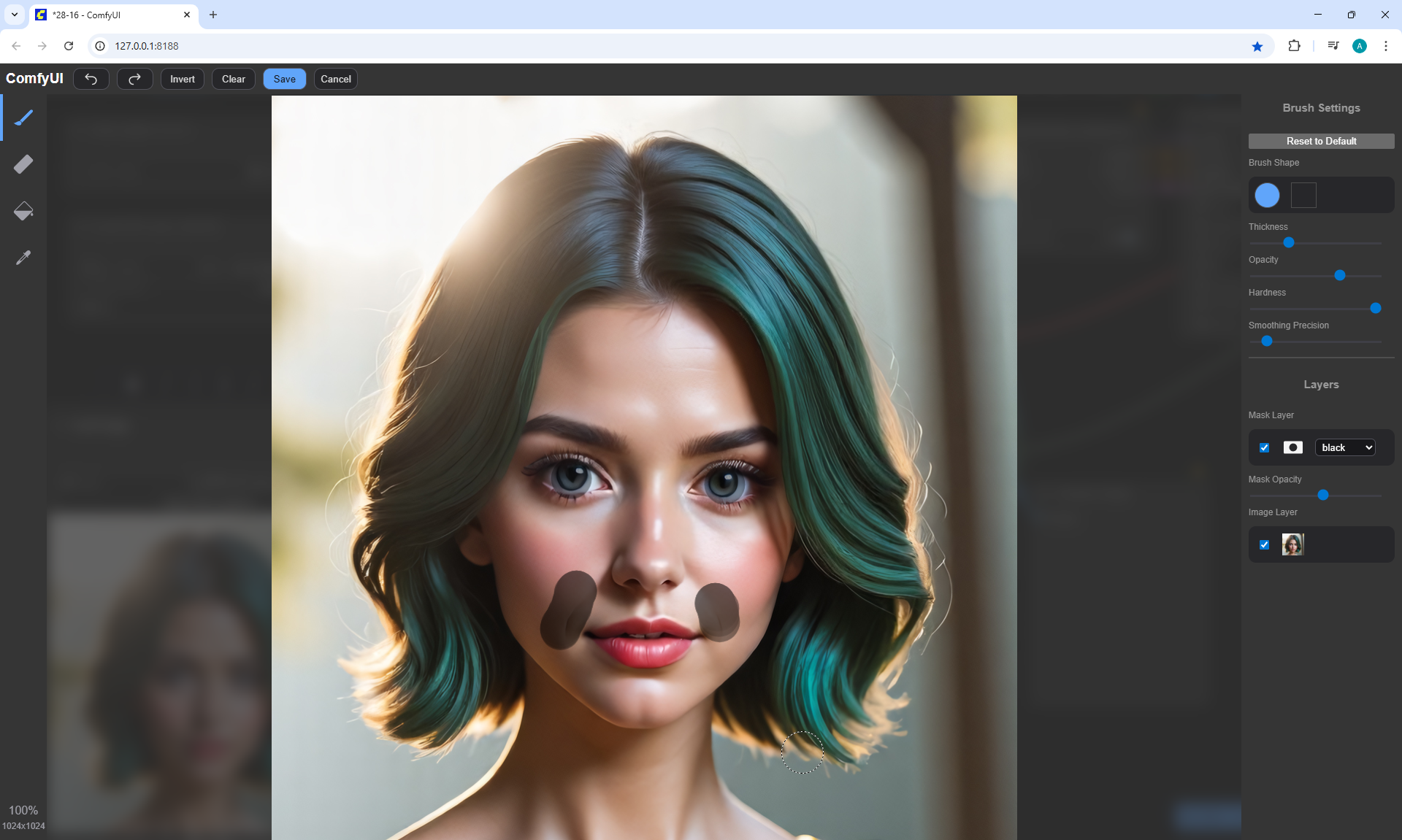Open the black mask color dropdown
This screenshot has width=1402, height=840.
(1345, 447)
